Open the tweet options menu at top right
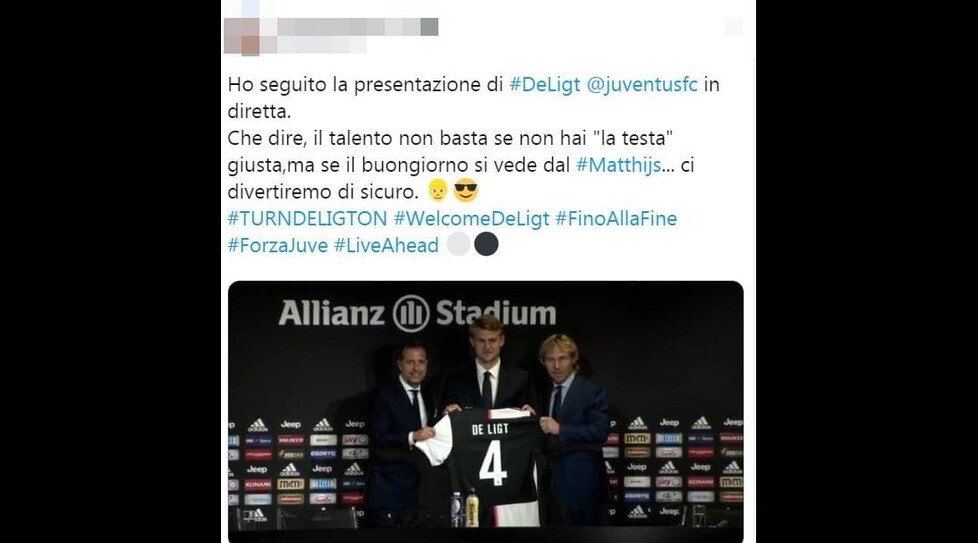978x543 pixels. pos(734,27)
